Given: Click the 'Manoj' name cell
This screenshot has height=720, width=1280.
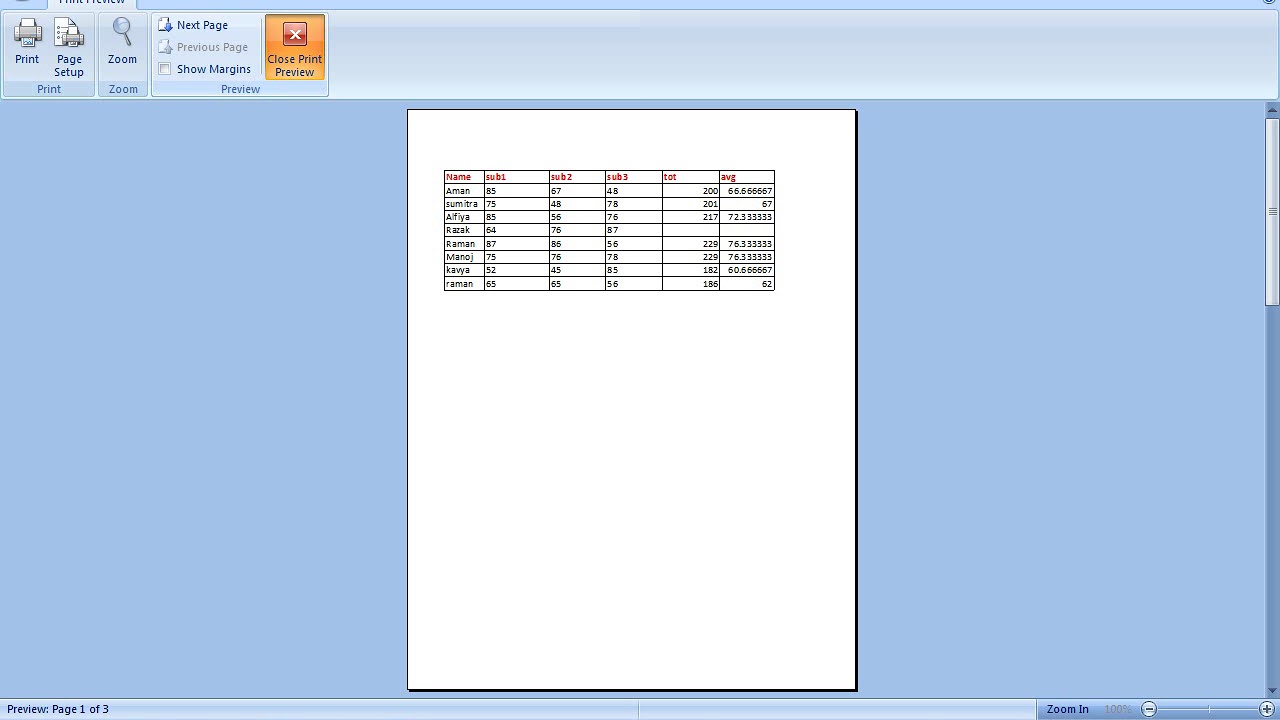Looking at the screenshot, I should [x=464, y=257].
